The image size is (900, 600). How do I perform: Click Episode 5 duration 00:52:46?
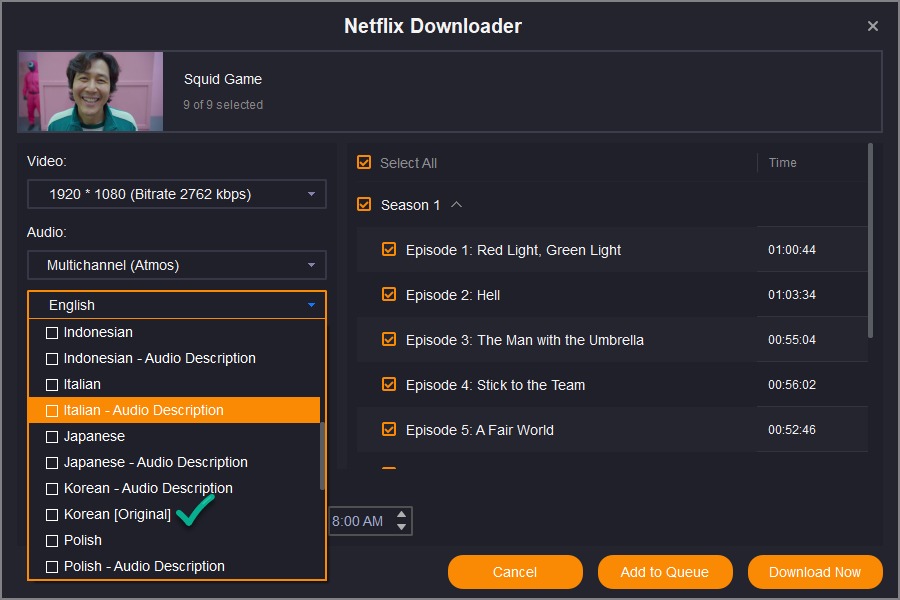[x=792, y=429]
